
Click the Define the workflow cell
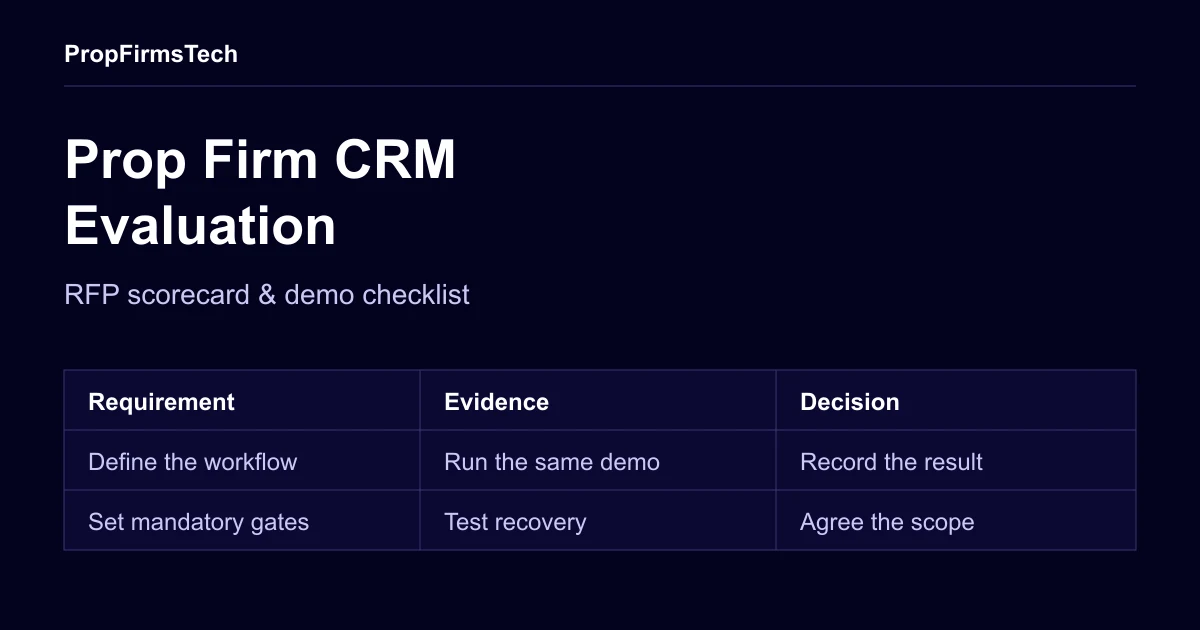(242, 461)
